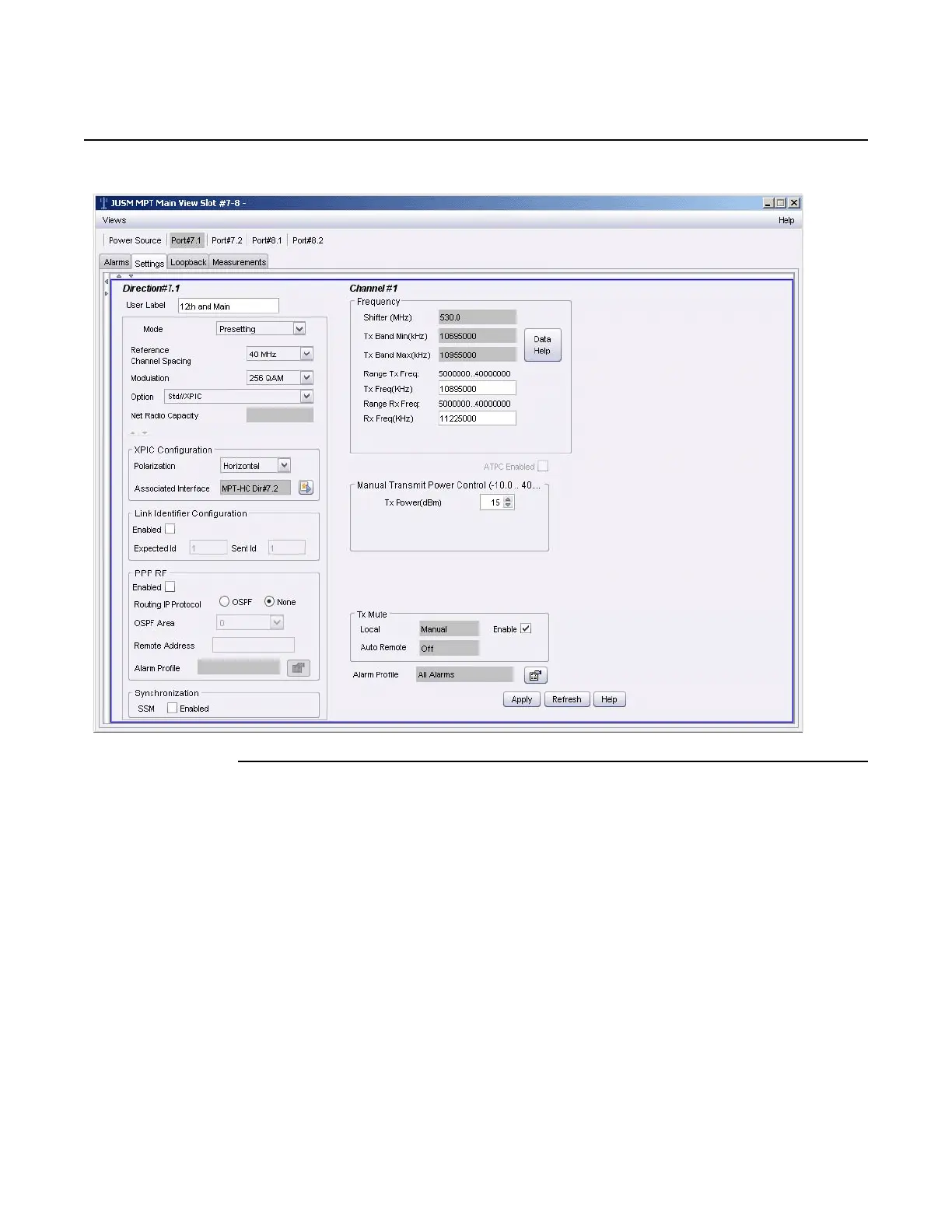
Task: Open the Views menu
Action: pos(114,220)
